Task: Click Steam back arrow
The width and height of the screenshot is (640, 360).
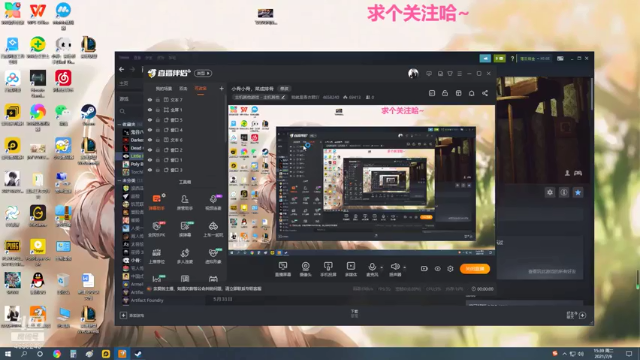Action: (122, 70)
